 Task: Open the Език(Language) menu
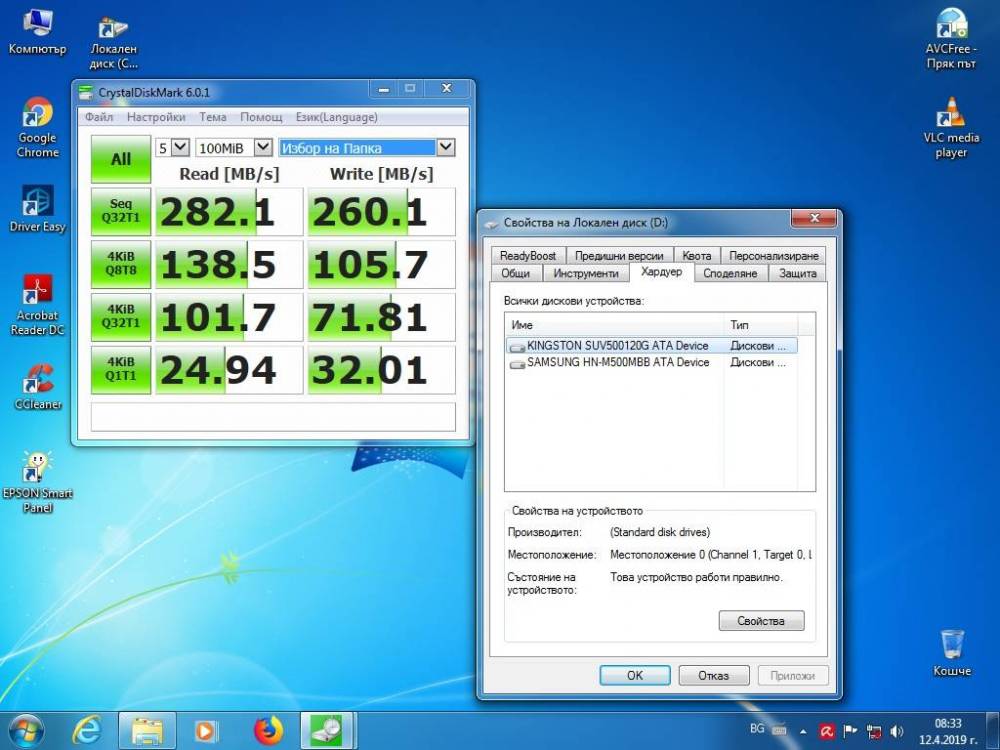coord(336,117)
